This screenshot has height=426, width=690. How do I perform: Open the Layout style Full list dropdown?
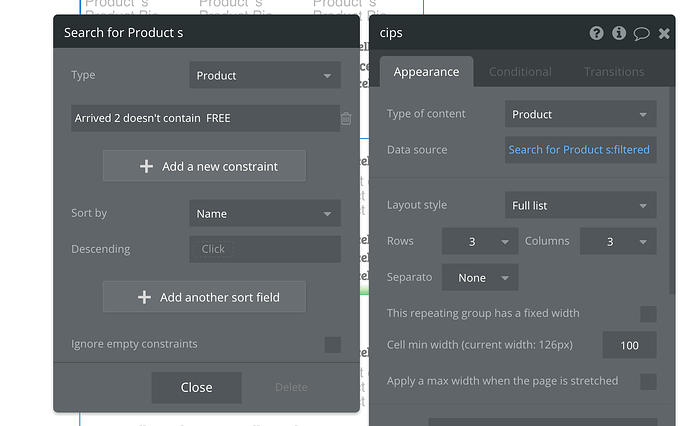coord(581,206)
